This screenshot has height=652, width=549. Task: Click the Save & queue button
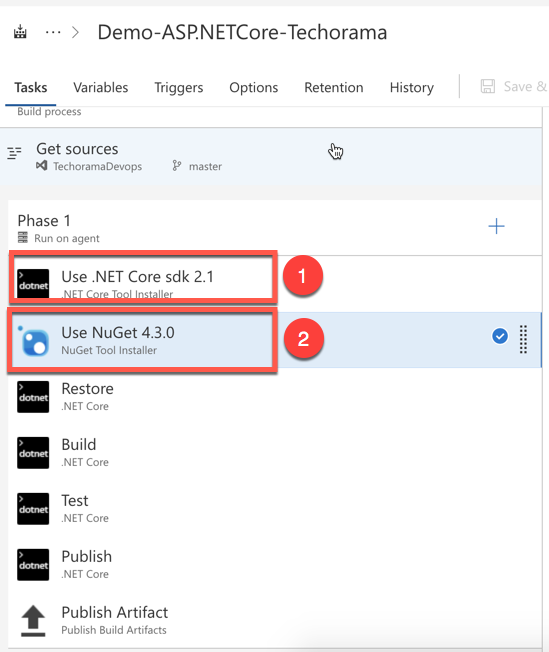514,86
